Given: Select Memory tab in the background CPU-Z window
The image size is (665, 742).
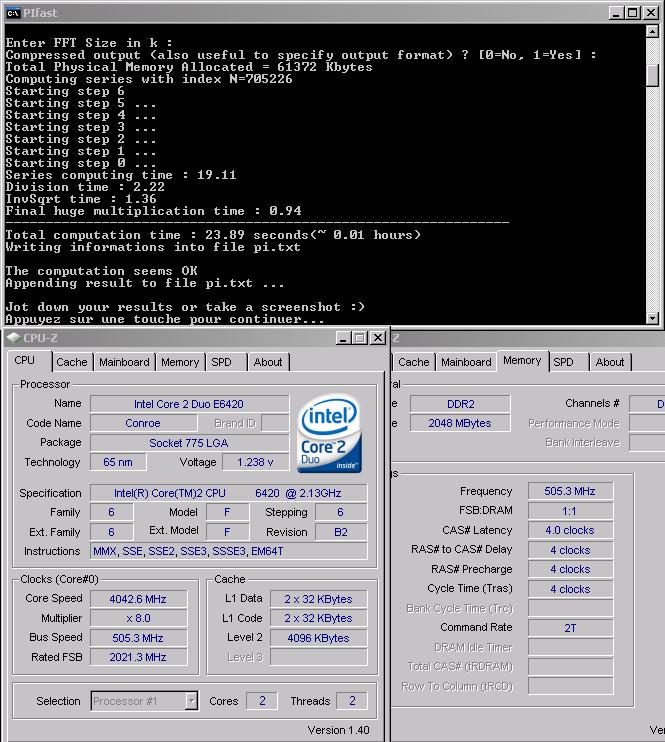Looking at the screenshot, I should (522, 361).
